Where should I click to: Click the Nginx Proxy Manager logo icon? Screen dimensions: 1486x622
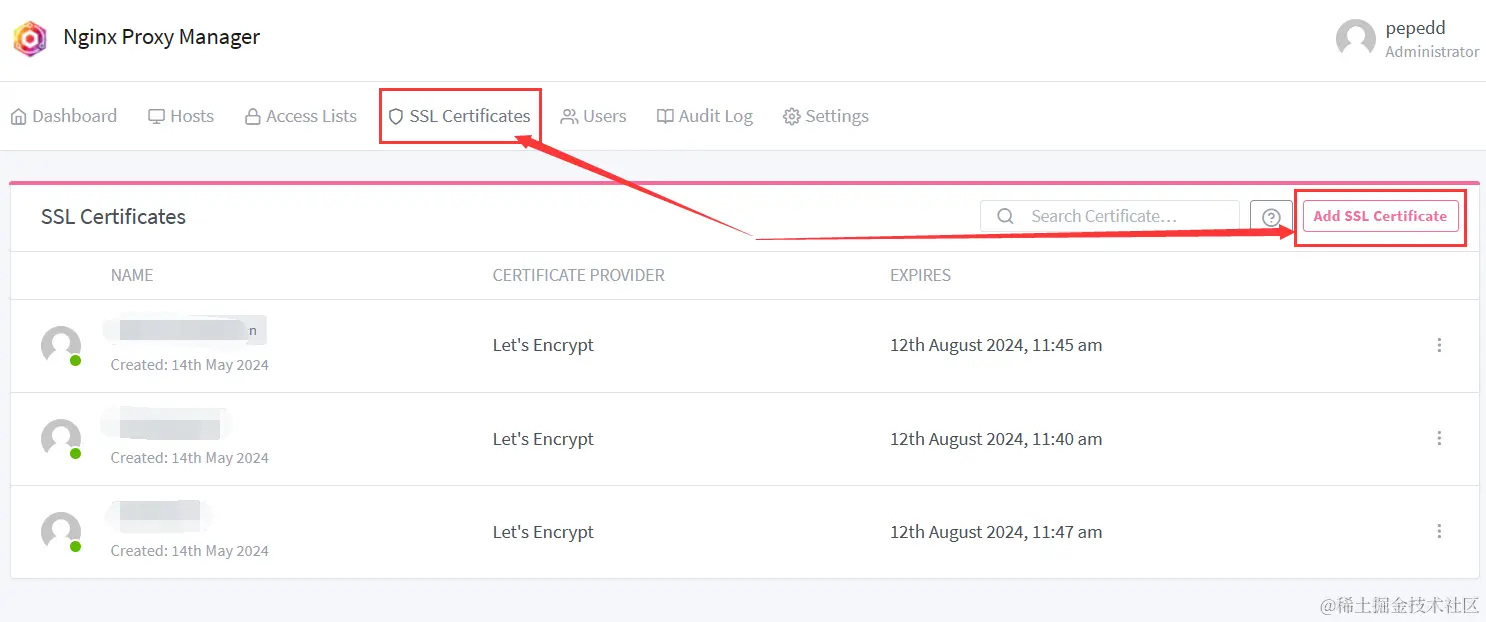coord(30,39)
